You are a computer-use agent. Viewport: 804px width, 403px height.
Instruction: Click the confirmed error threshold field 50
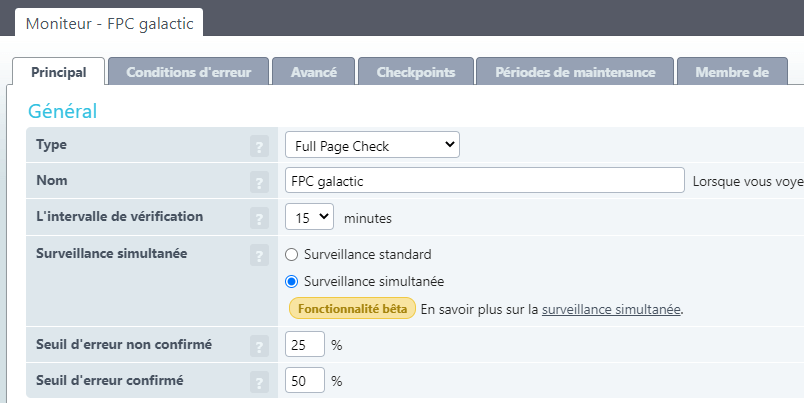[305, 380]
